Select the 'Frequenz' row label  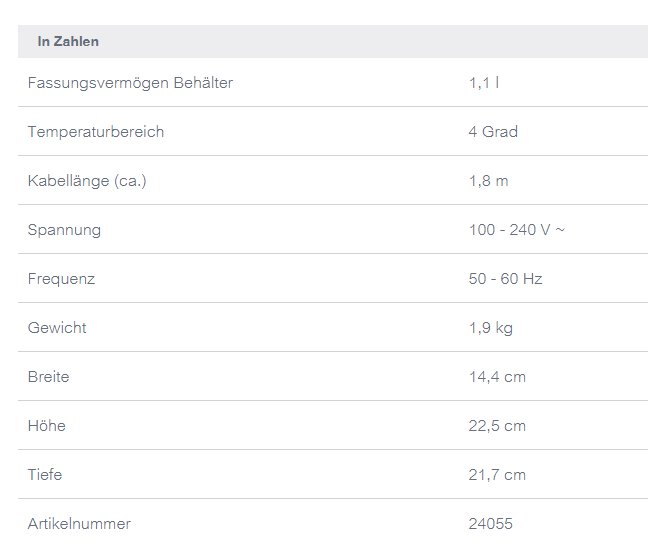pyautogui.click(x=62, y=279)
